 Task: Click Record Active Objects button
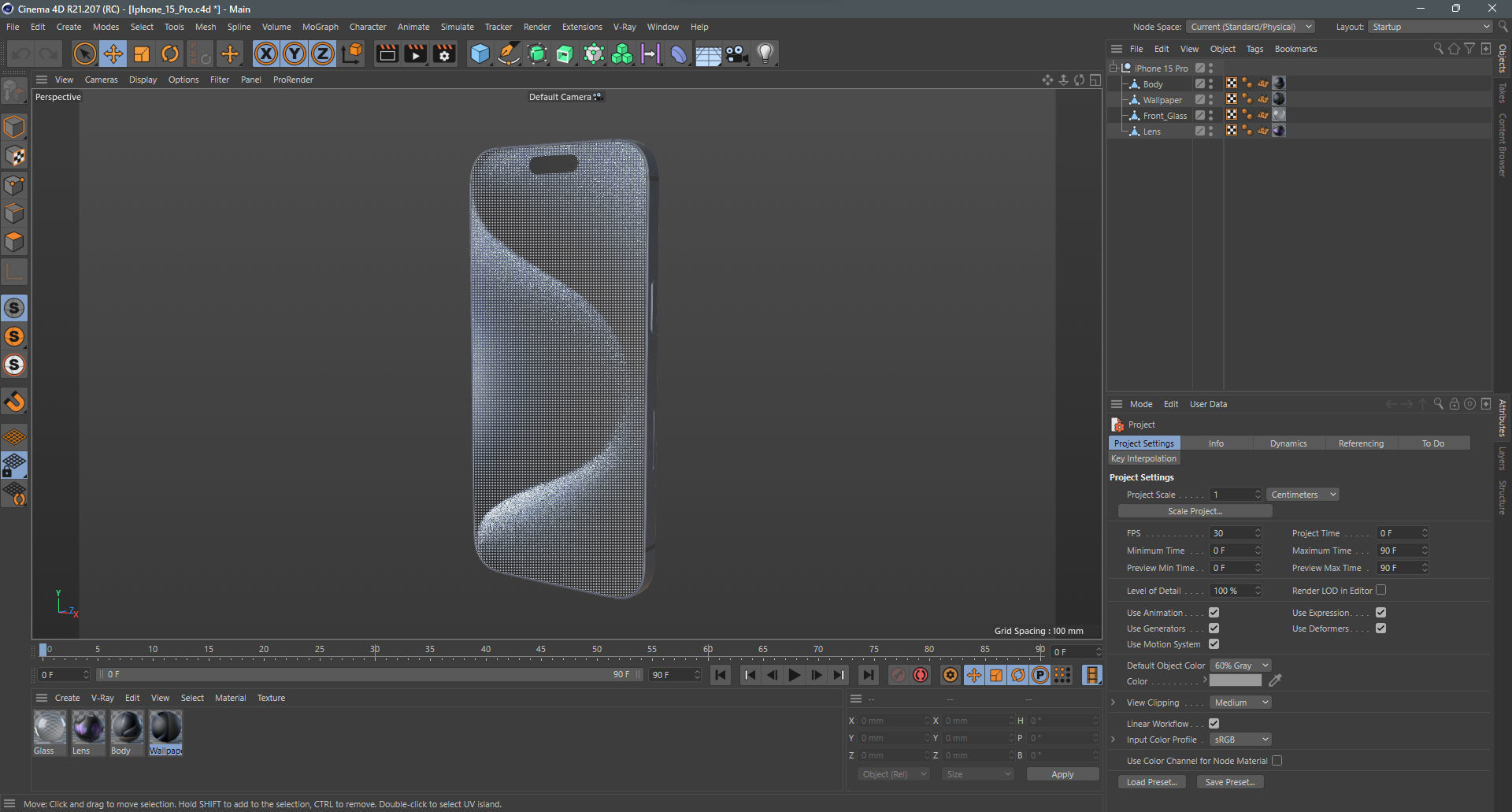tap(898, 675)
